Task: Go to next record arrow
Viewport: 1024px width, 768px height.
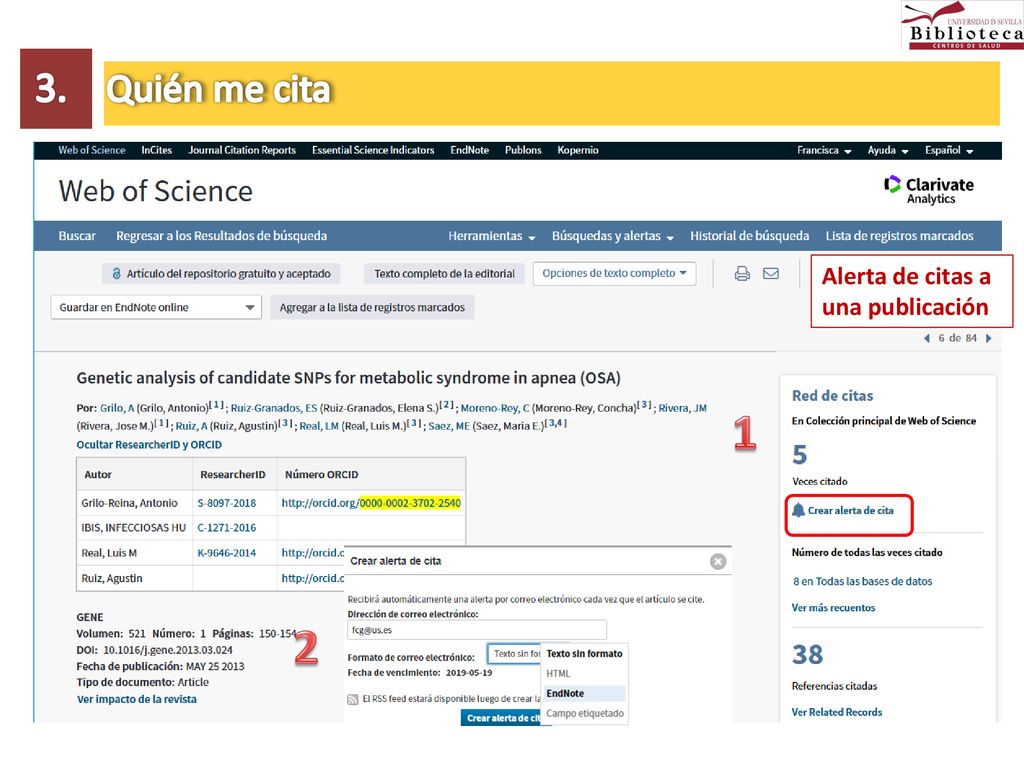Action: 988,338
